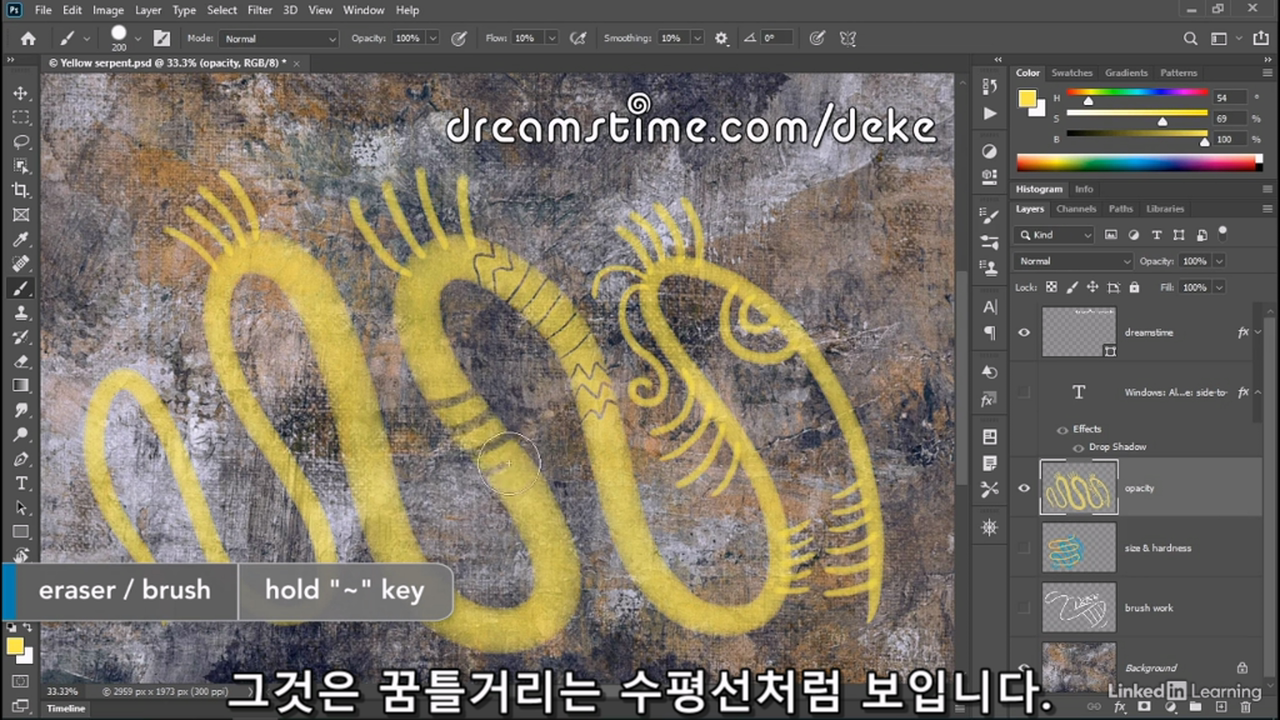Open the Paragraph panel icon

pos(990,333)
